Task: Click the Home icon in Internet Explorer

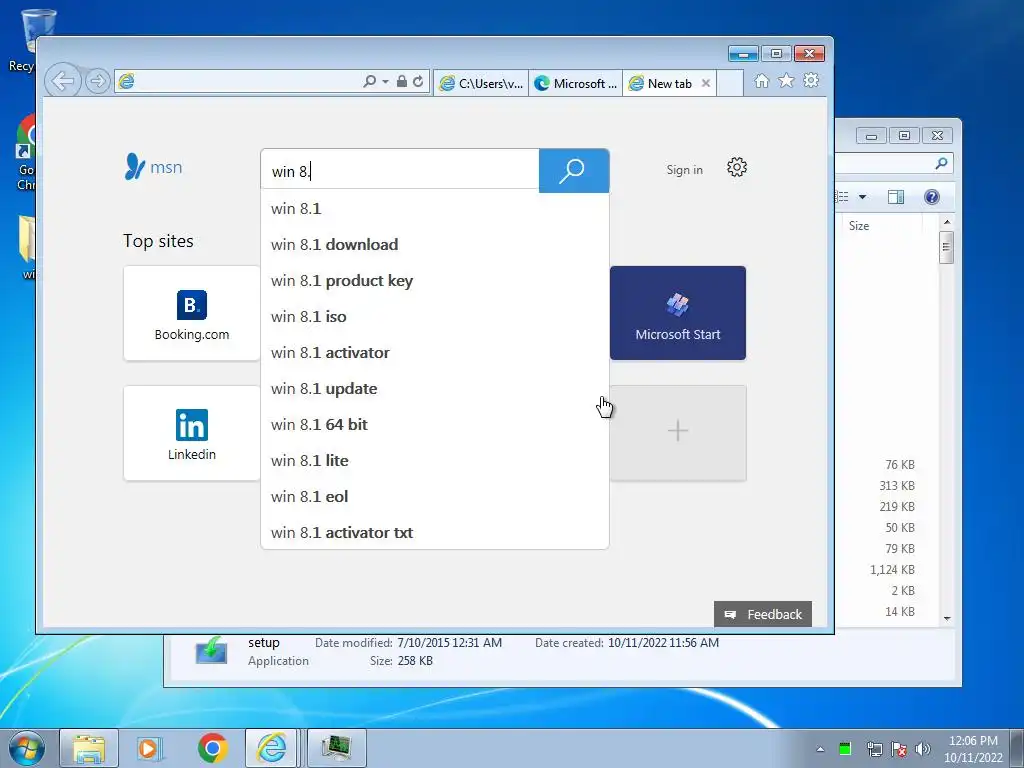Action: tap(761, 81)
